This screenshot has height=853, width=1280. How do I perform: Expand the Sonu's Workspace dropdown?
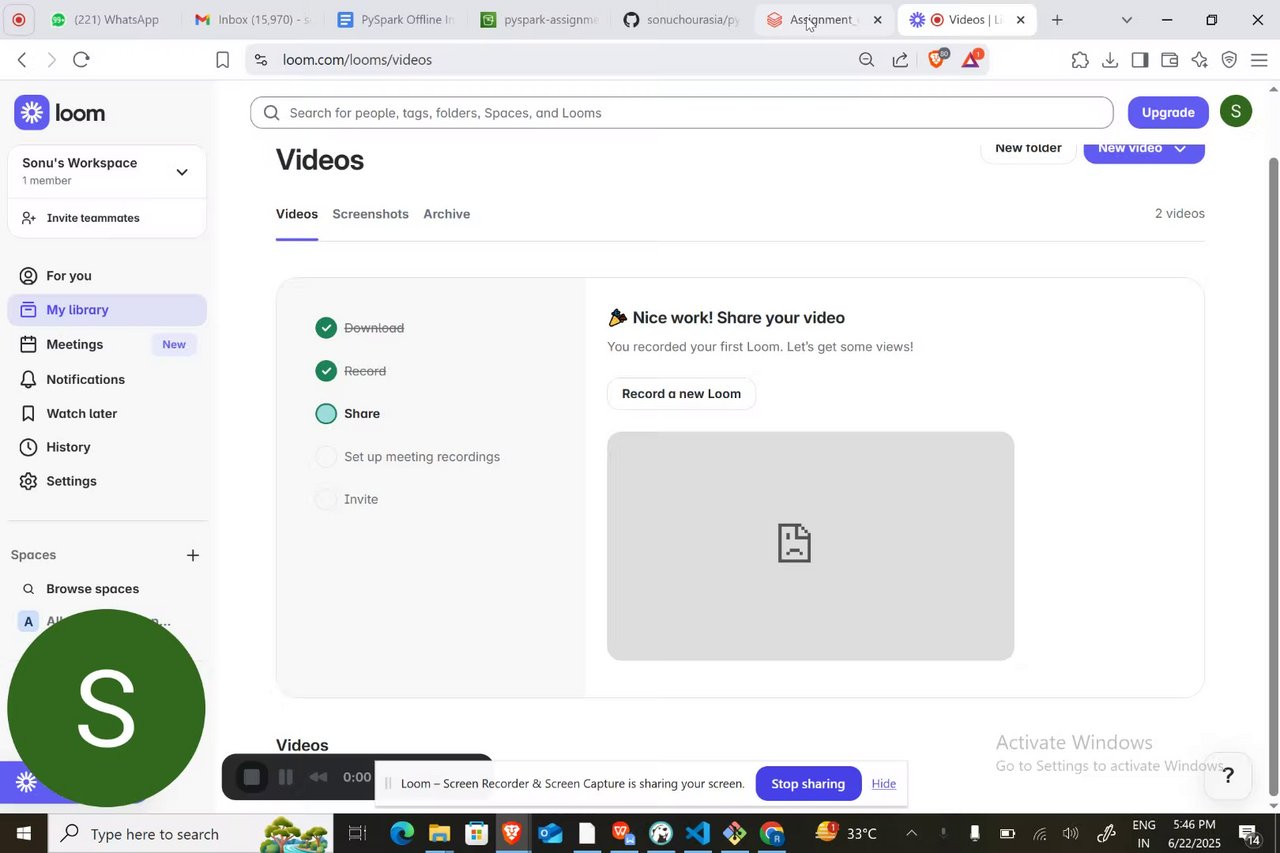(x=182, y=172)
